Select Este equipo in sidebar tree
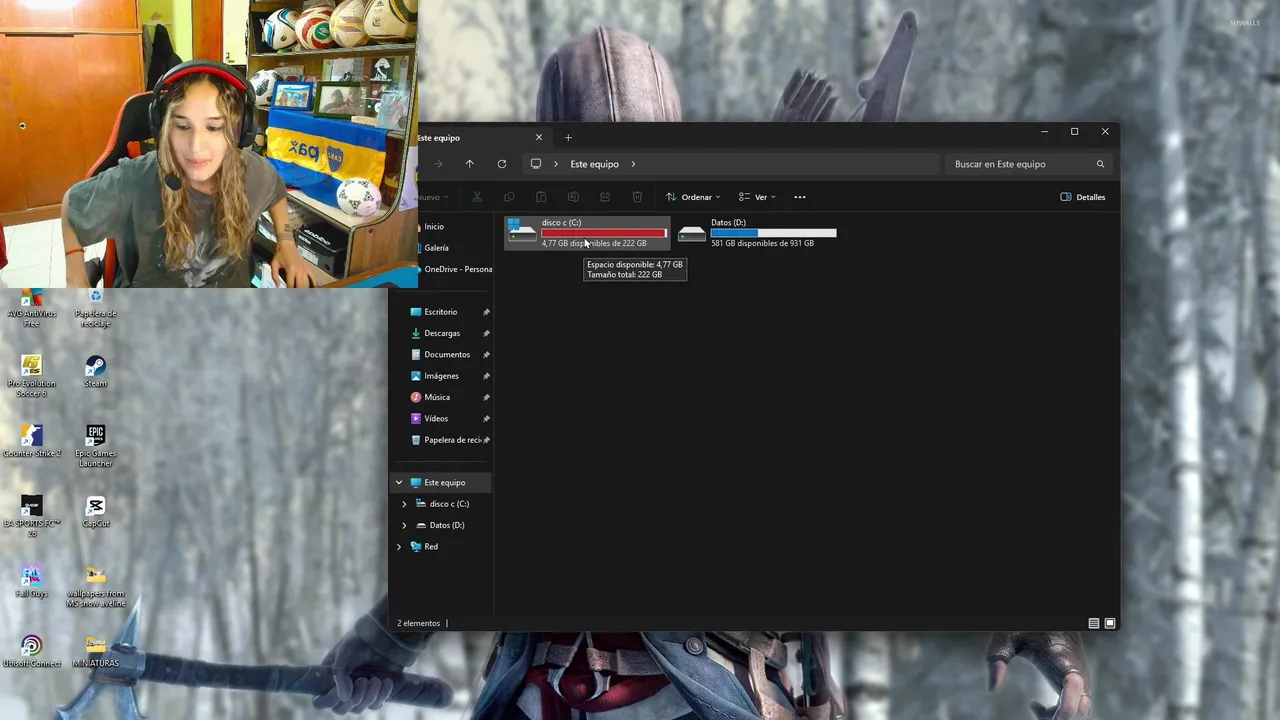 444,483
